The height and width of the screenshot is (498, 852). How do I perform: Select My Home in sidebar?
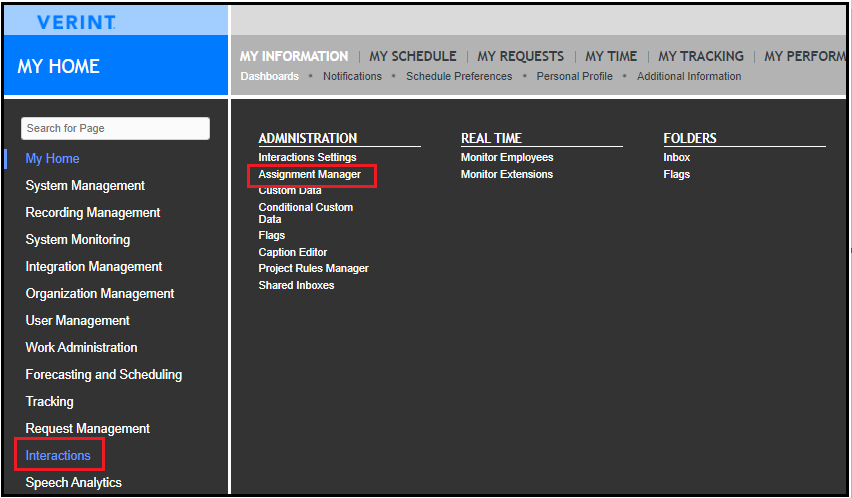click(x=52, y=159)
